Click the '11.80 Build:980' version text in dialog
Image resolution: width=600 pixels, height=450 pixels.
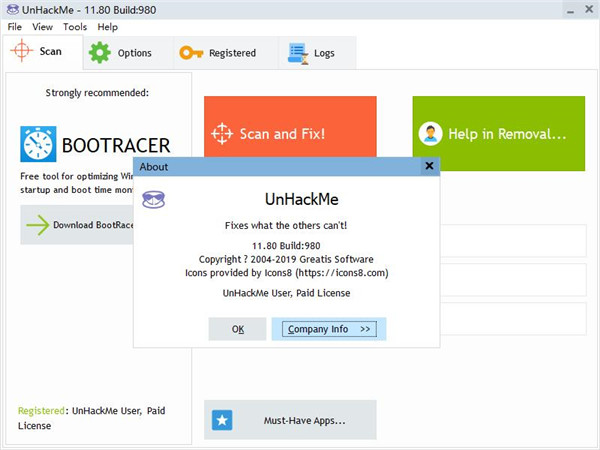(286, 246)
